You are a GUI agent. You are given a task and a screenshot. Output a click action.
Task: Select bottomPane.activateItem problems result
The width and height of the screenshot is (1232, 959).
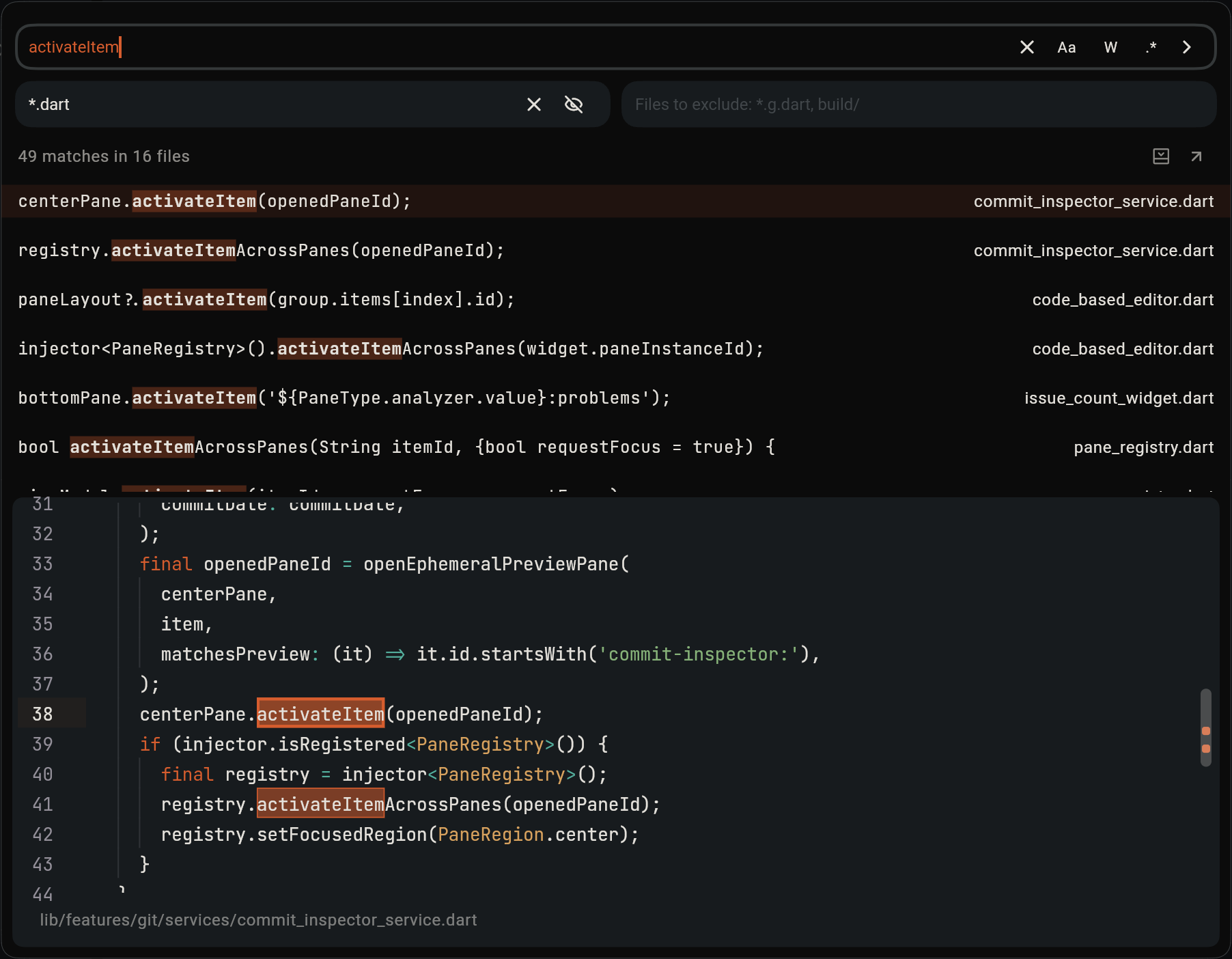pos(616,398)
